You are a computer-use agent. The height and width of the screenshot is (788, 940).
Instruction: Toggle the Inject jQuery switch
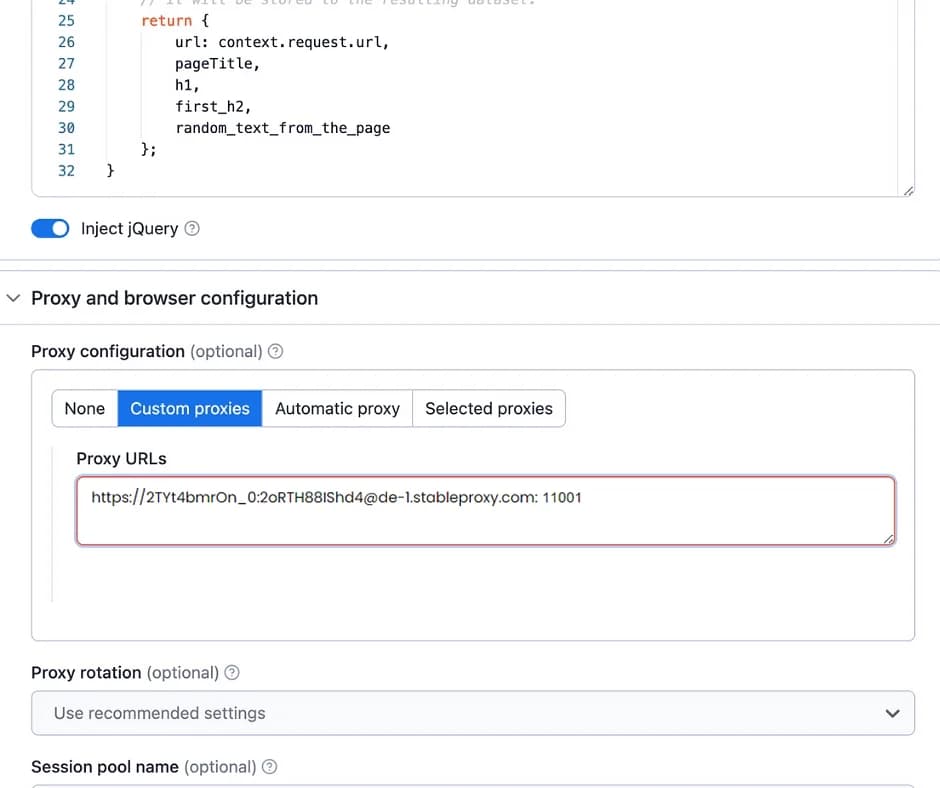point(50,228)
